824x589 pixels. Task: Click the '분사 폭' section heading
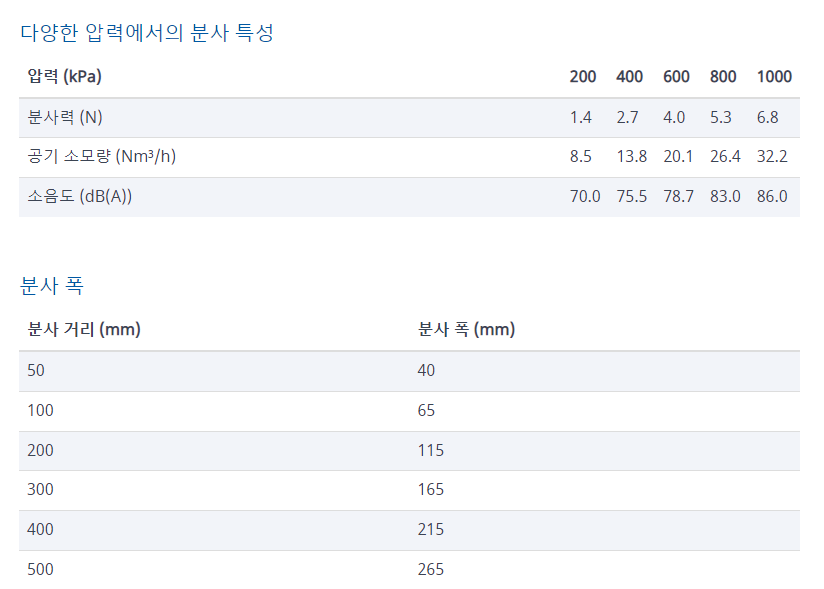pyautogui.click(x=52, y=286)
